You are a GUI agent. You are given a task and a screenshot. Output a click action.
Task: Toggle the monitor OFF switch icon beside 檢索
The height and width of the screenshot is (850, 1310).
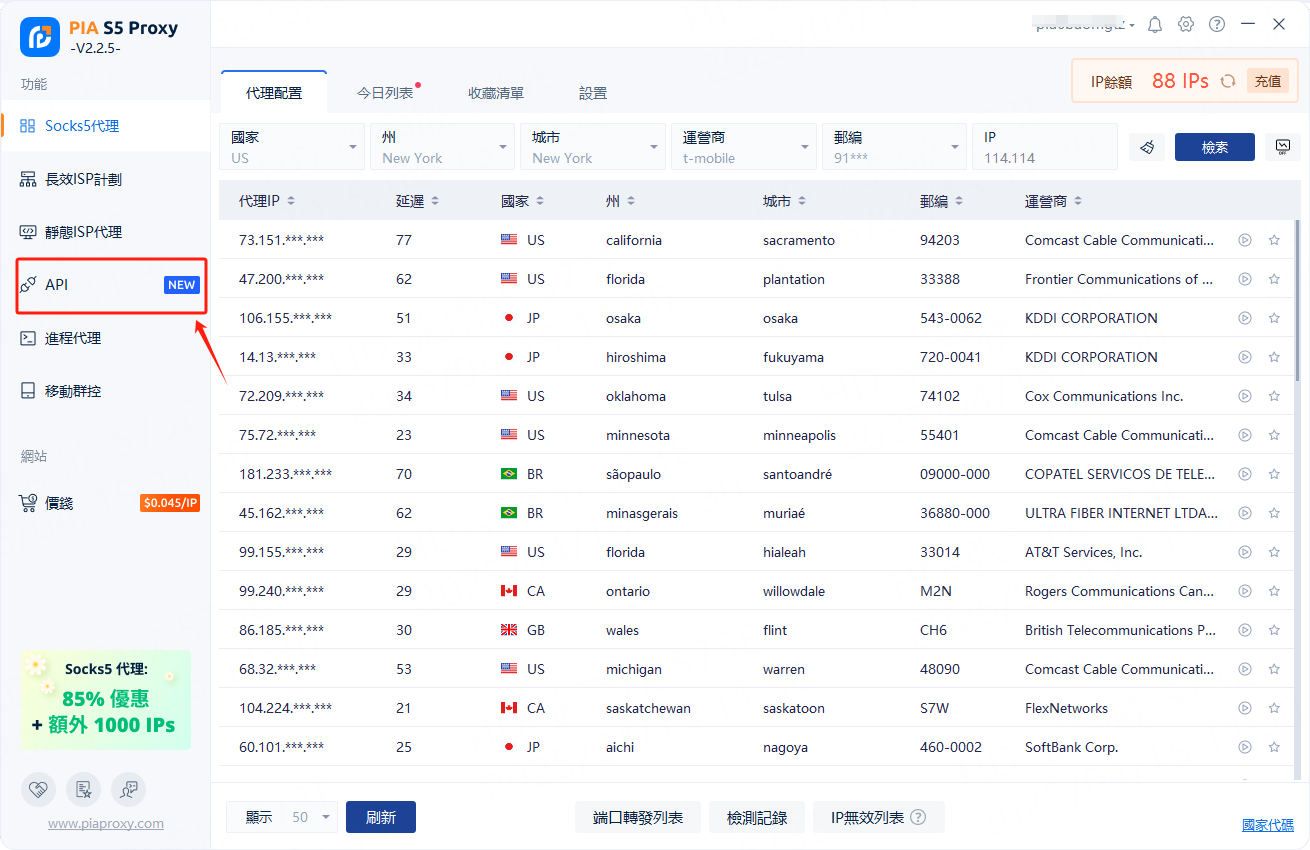coord(1282,147)
